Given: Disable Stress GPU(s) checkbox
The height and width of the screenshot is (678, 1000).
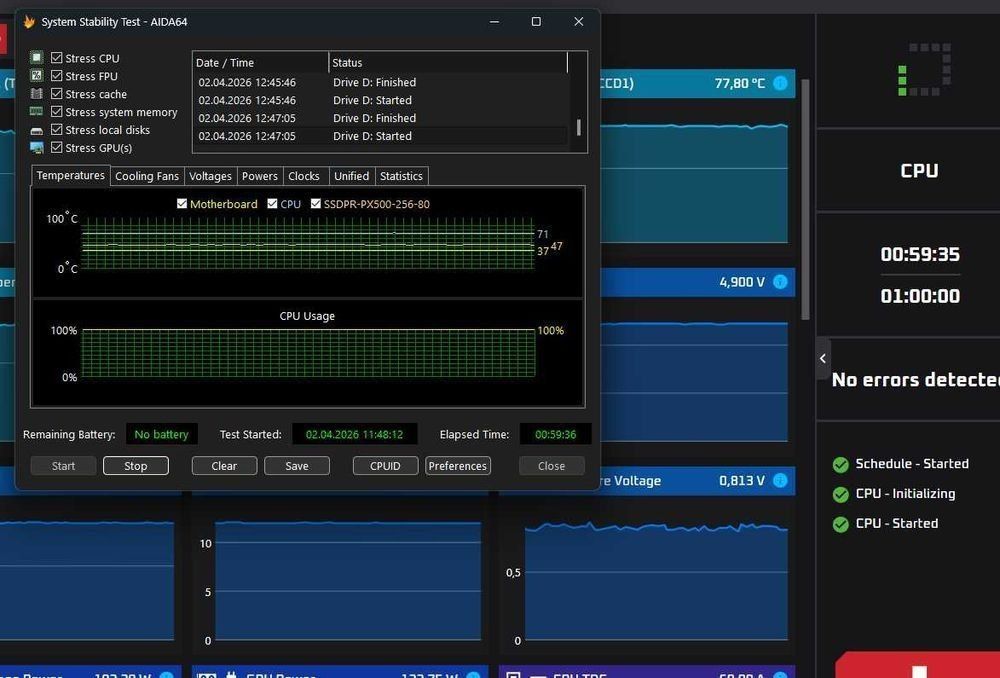Looking at the screenshot, I should pyautogui.click(x=57, y=147).
